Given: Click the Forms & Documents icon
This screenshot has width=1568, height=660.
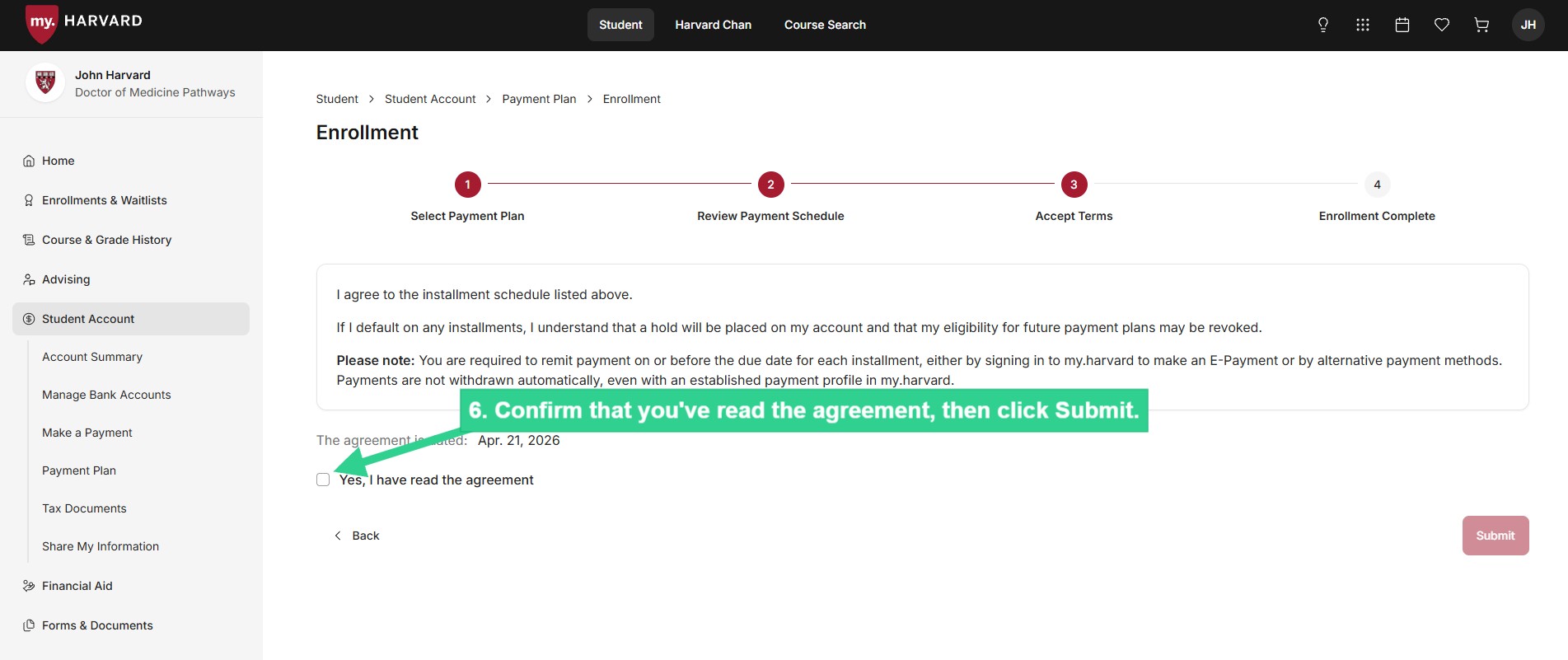Looking at the screenshot, I should 29,625.
